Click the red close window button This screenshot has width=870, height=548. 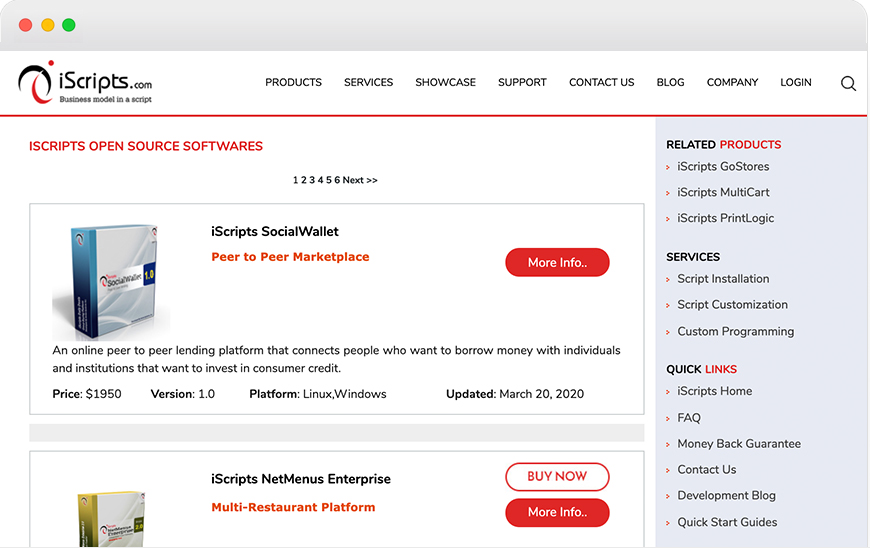tap(25, 25)
